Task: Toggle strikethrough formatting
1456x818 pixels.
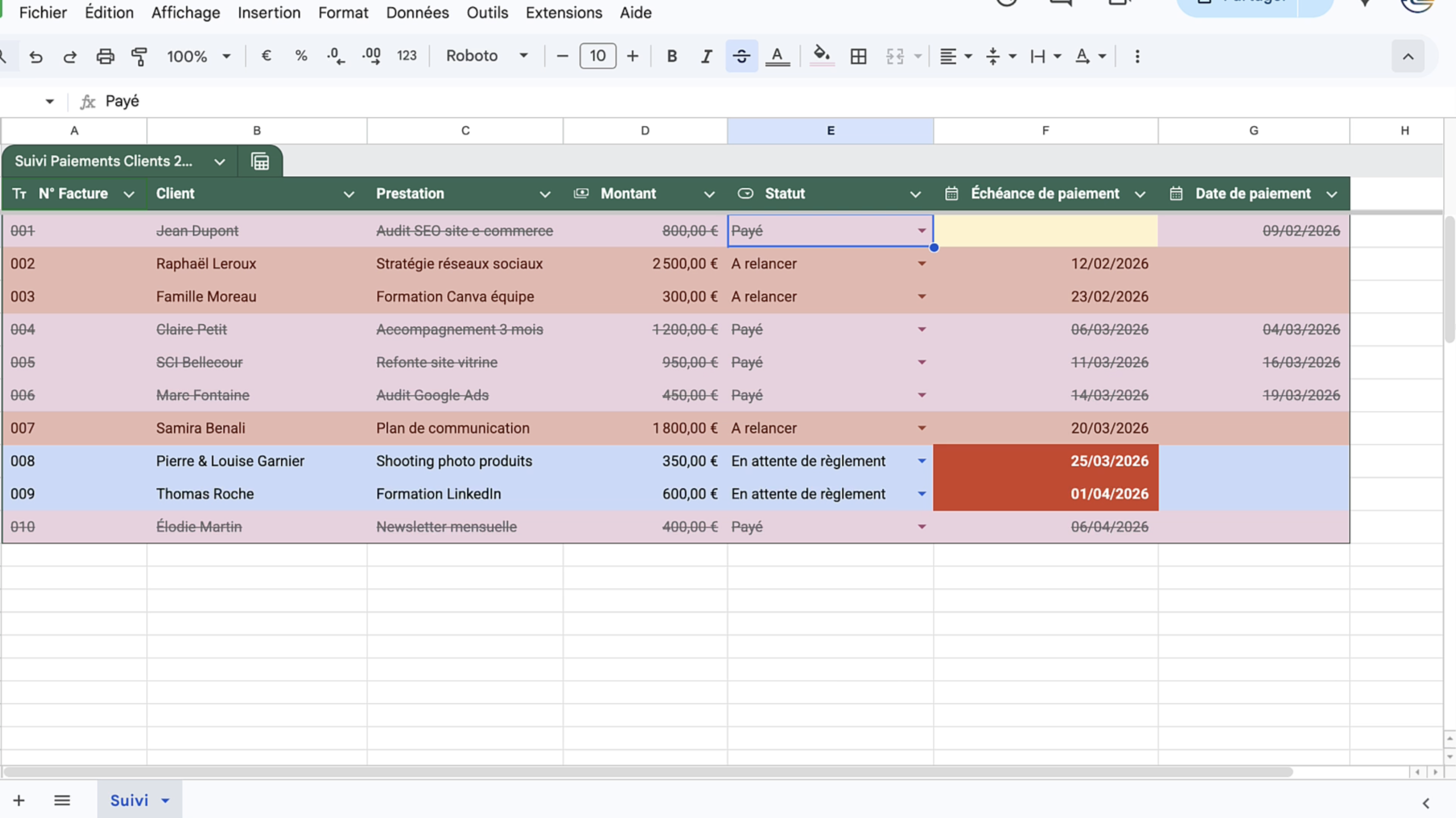Action: click(741, 56)
